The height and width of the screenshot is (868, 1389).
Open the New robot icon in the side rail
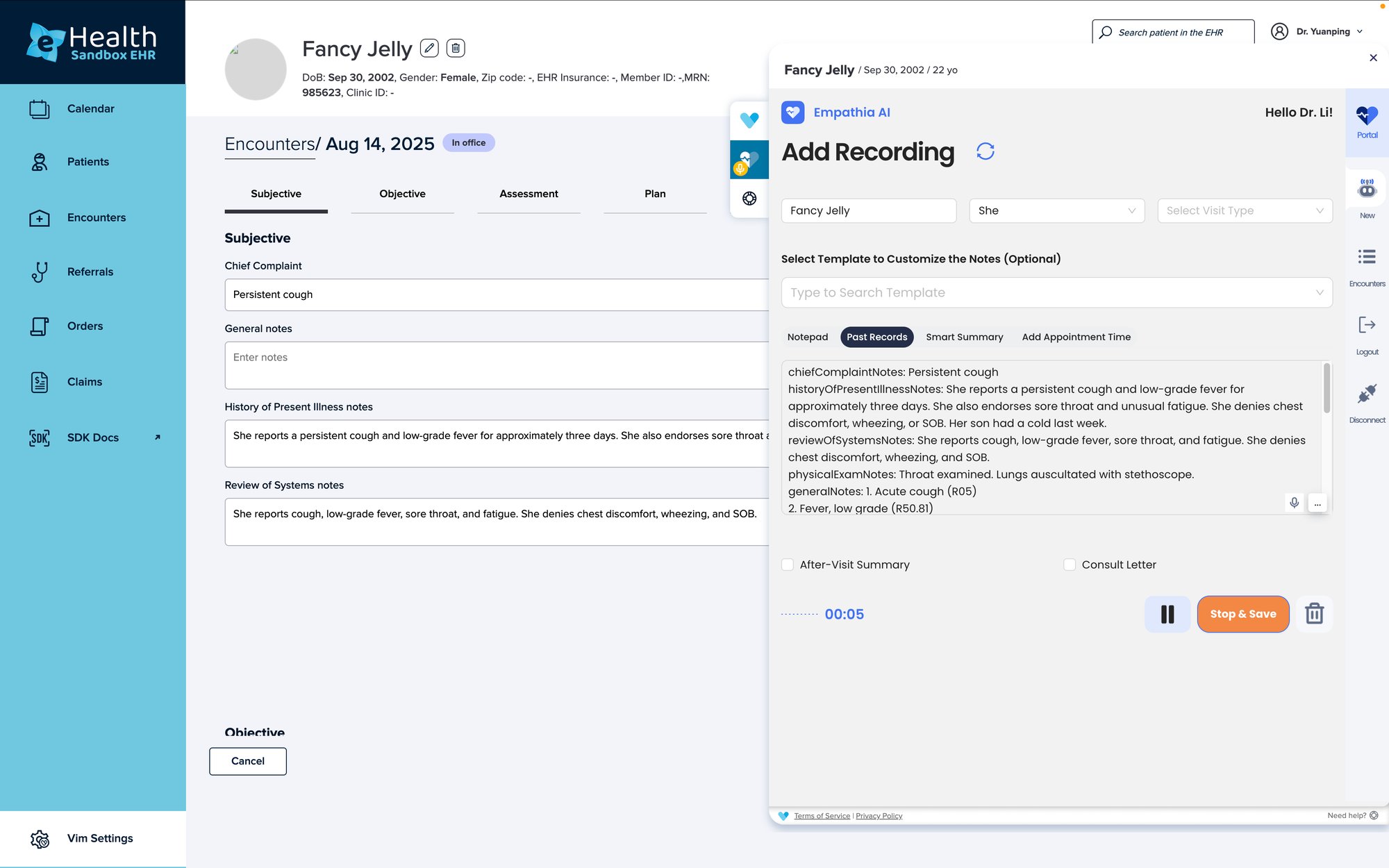tap(1367, 189)
